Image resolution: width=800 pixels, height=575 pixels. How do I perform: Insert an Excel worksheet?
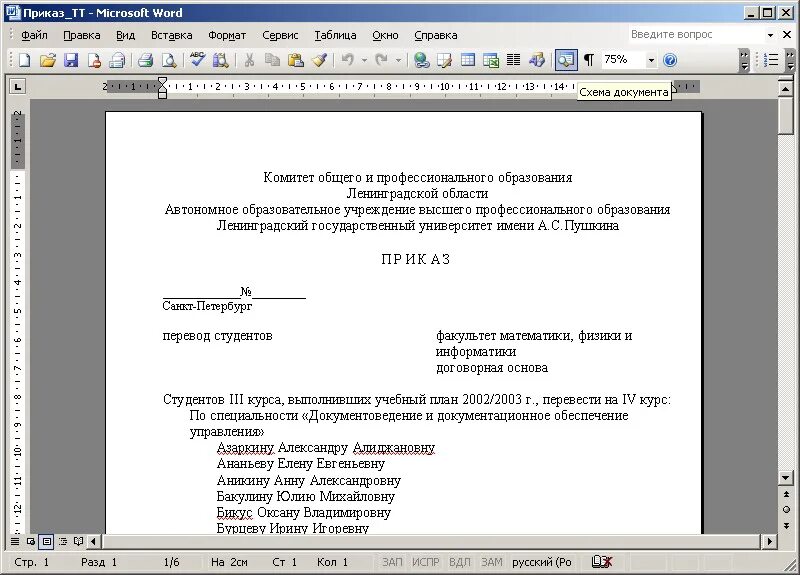pyautogui.click(x=491, y=60)
